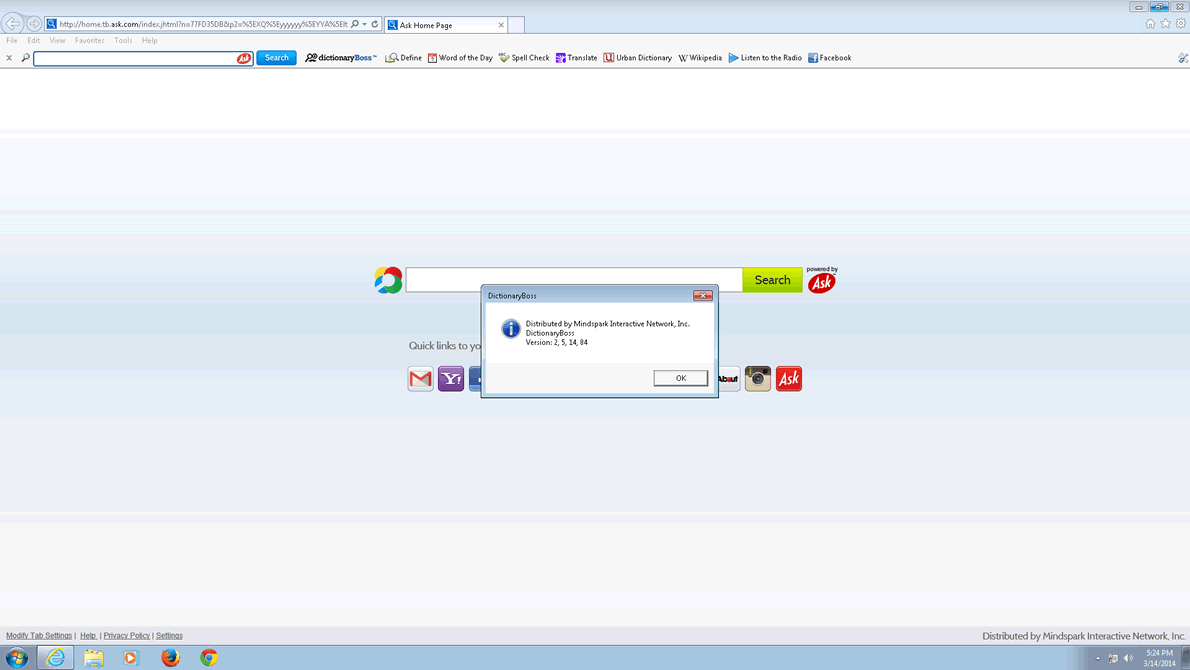Viewport: 1190px width, 670px height.
Task: Launch Firefox from the Windows taskbar
Action: pyautogui.click(x=170, y=657)
